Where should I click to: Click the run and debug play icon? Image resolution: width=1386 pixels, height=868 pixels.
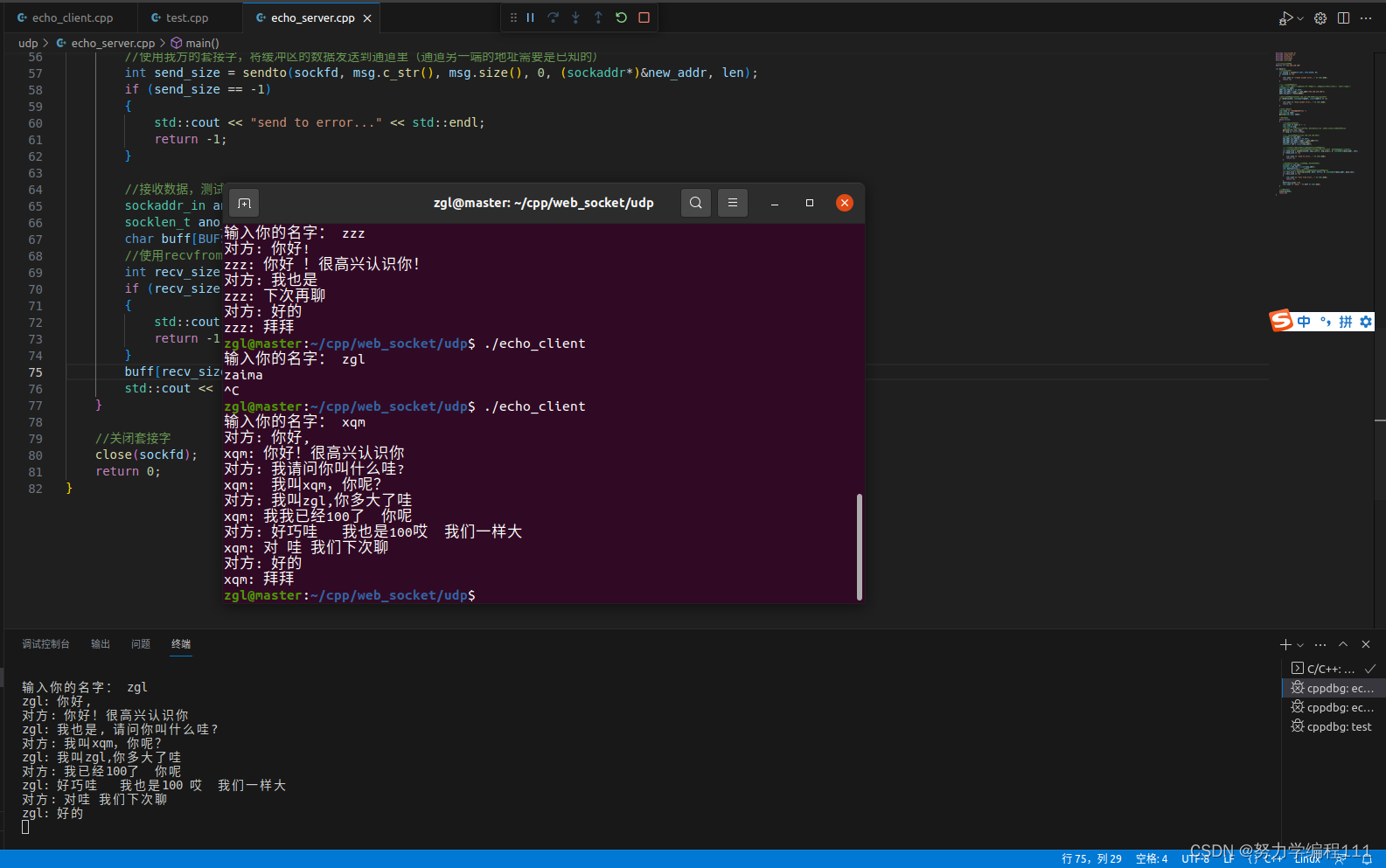pos(1285,18)
